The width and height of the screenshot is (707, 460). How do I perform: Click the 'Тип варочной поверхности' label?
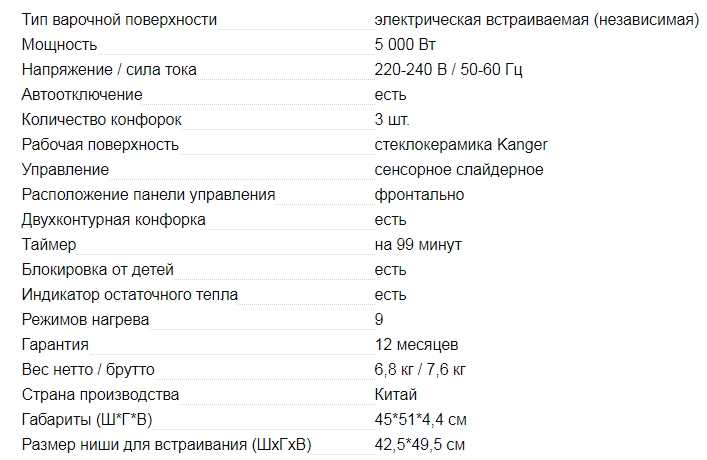tap(119, 19)
